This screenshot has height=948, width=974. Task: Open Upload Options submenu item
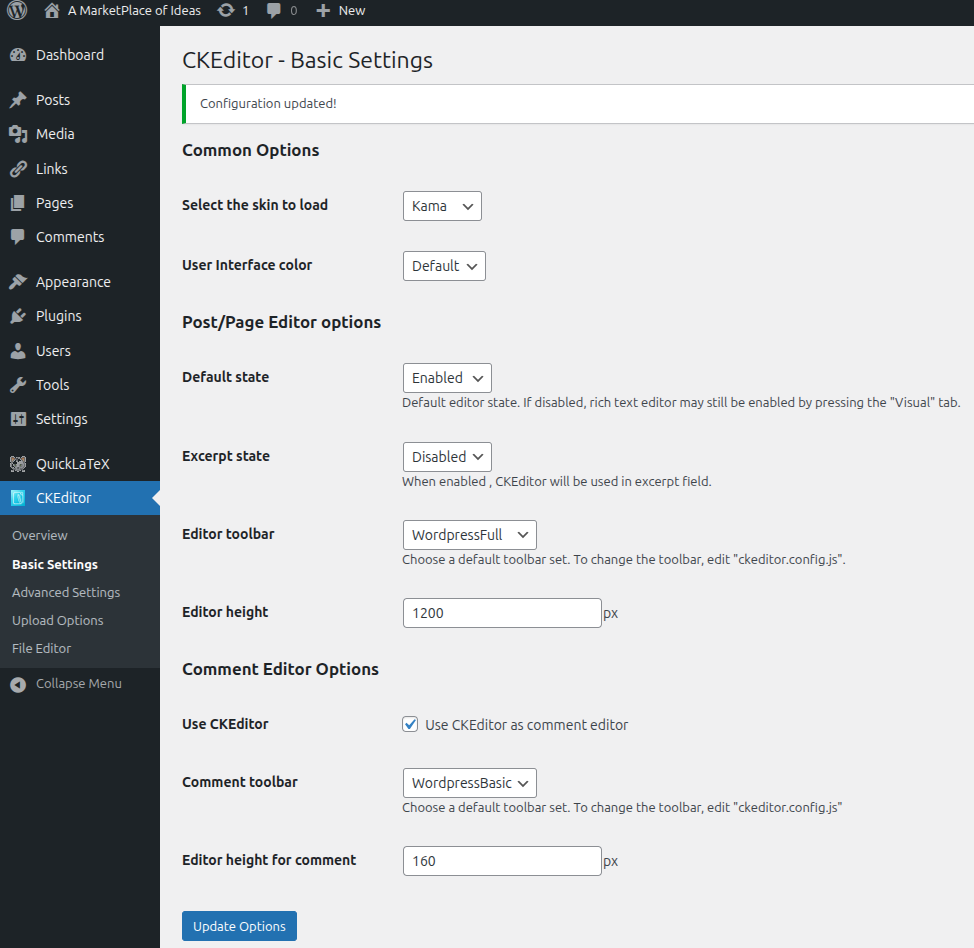coord(58,621)
